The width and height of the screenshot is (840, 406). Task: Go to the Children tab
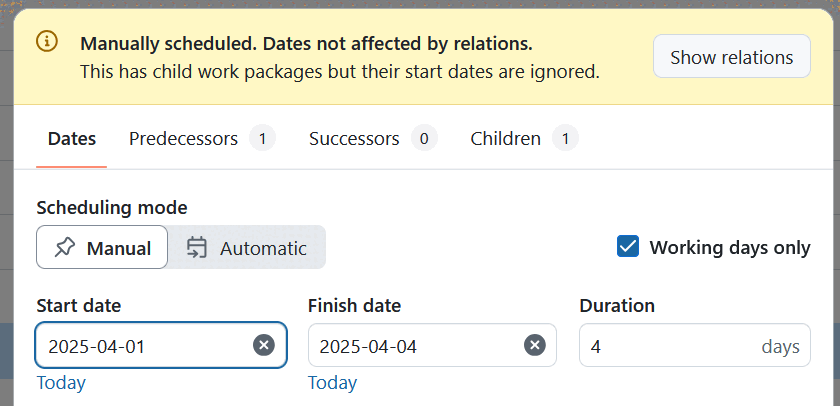point(506,139)
